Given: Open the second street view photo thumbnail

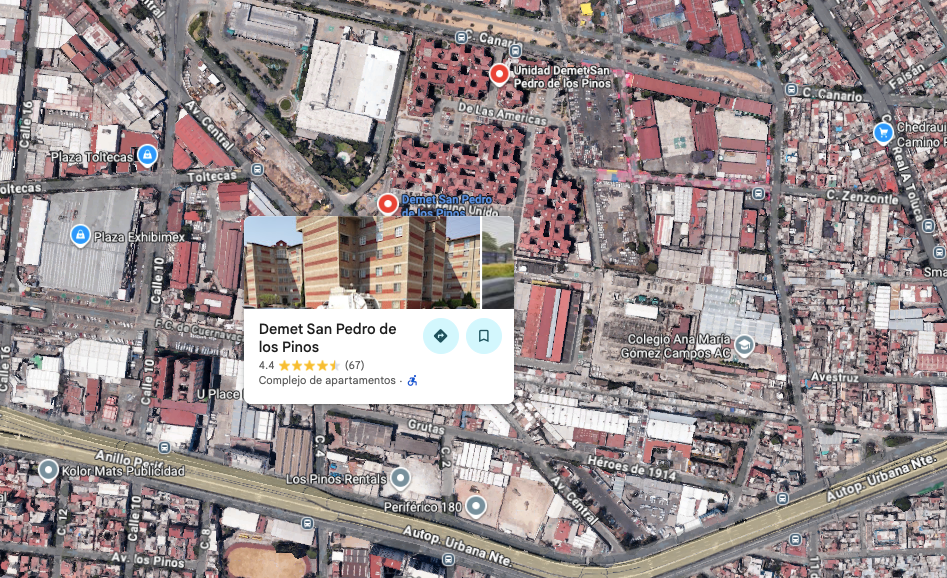Looking at the screenshot, I should (x=498, y=262).
